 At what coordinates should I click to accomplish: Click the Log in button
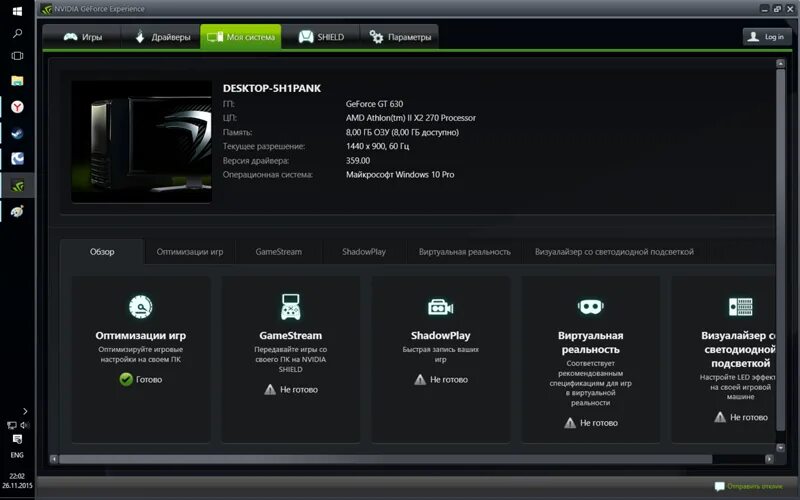click(x=767, y=37)
